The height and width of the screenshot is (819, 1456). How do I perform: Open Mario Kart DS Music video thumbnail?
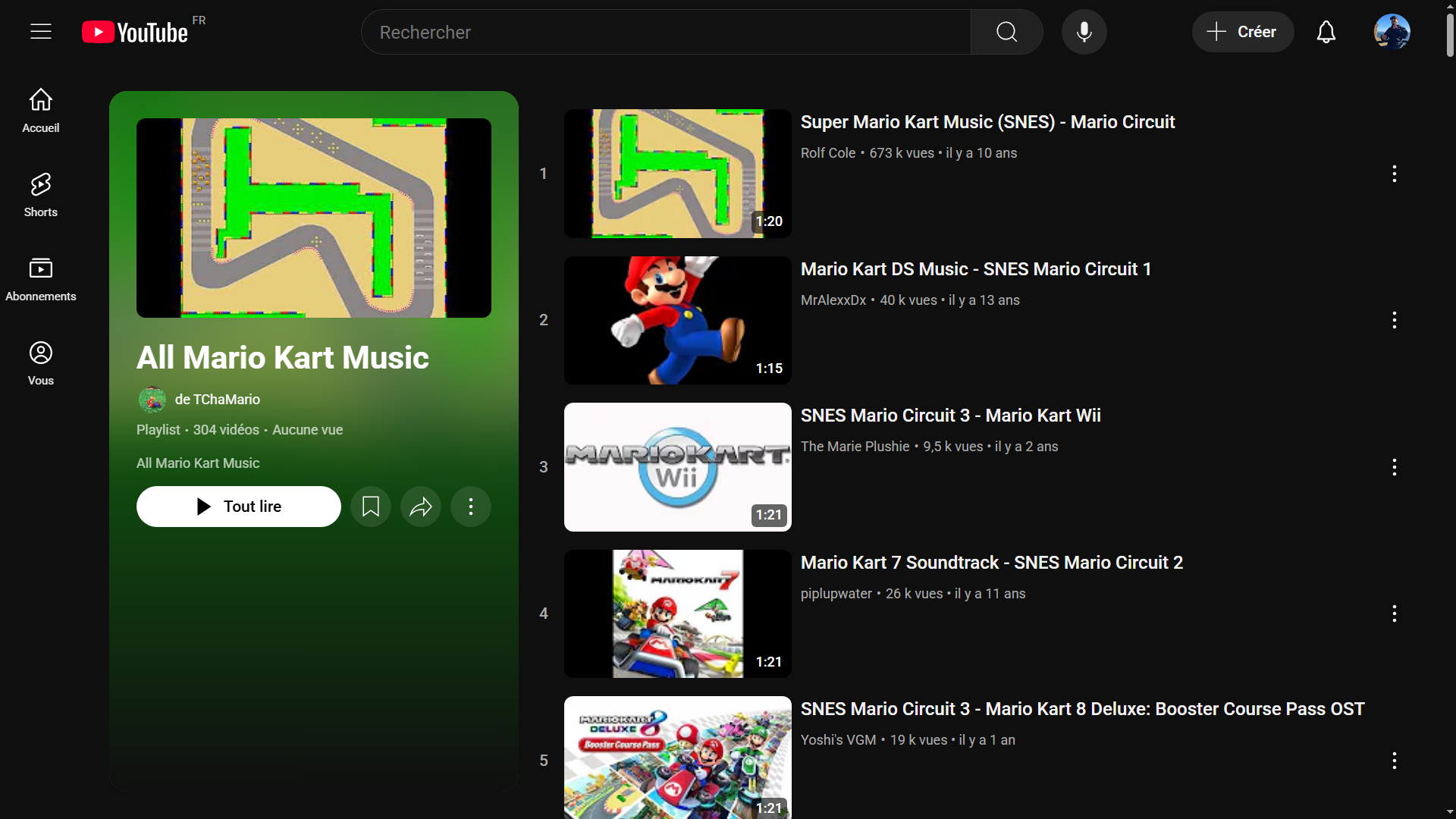pyautogui.click(x=677, y=320)
